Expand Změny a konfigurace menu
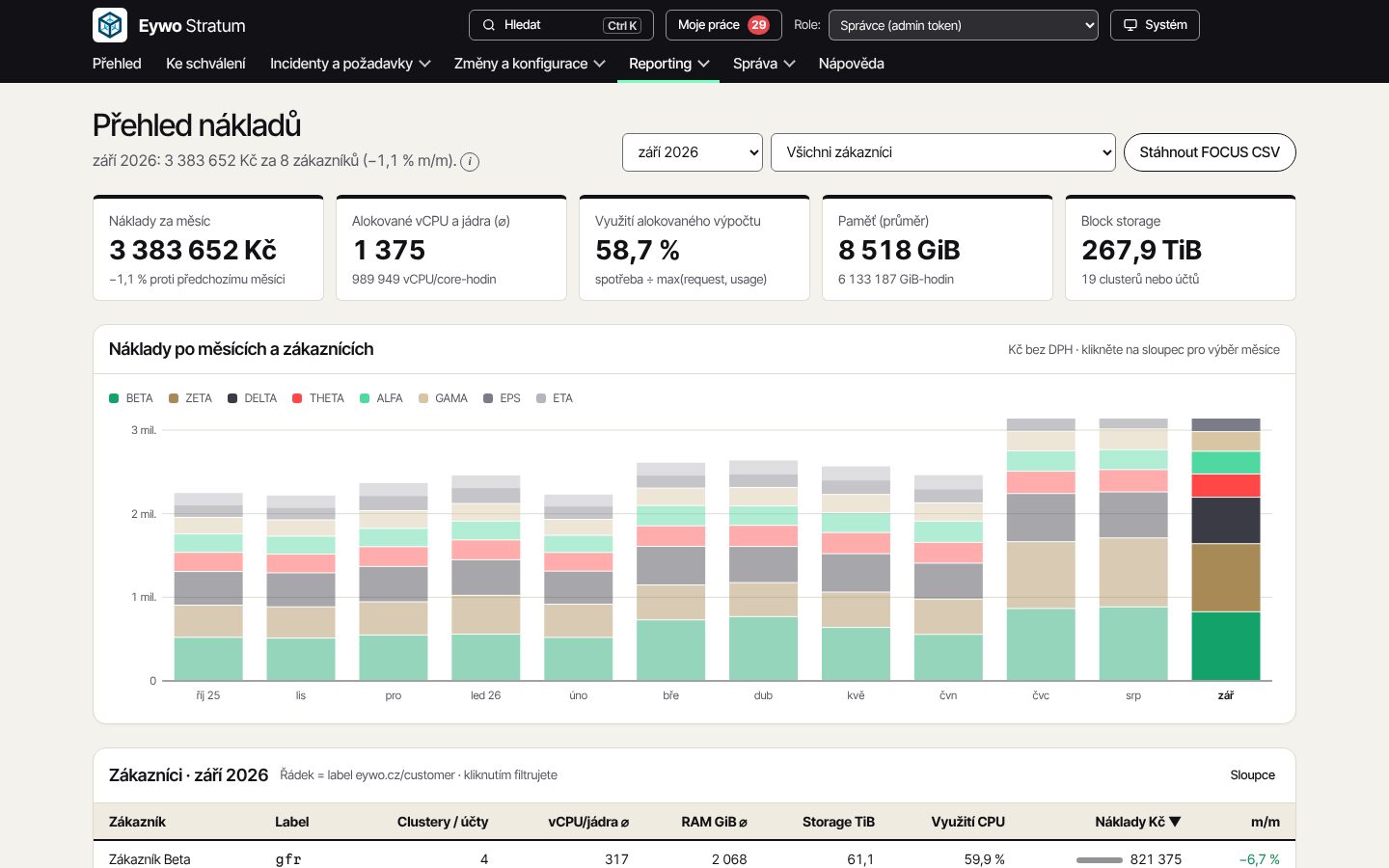The image size is (1389, 868). click(530, 64)
